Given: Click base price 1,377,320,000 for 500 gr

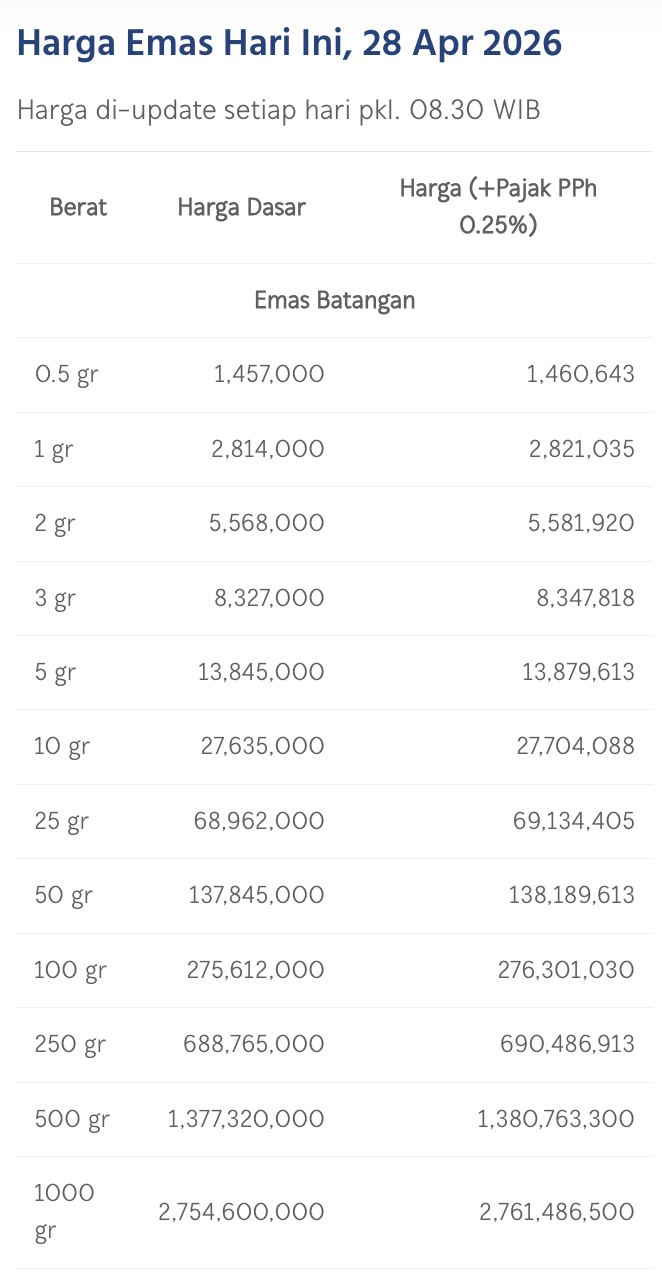Looking at the screenshot, I should click(245, 1118).
